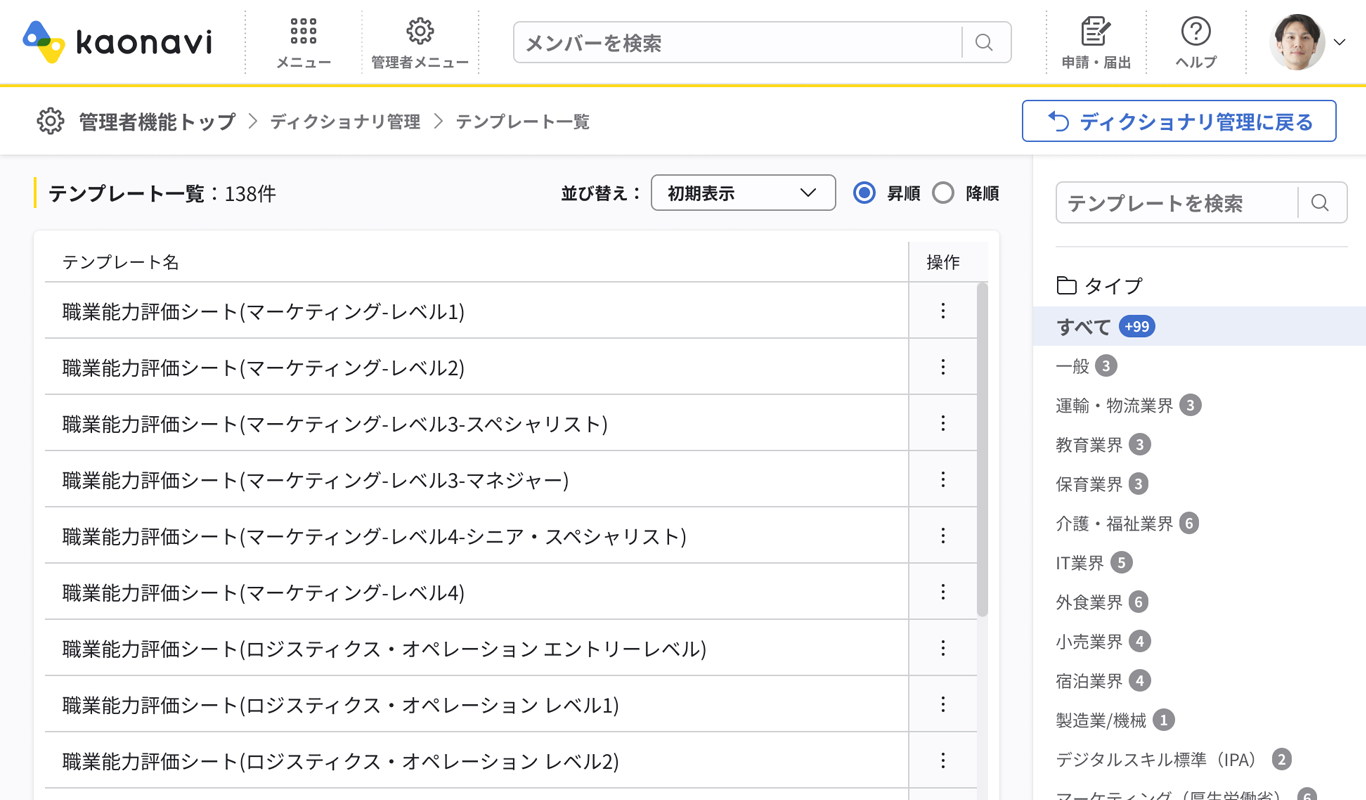
Task: Click template search magnifier icon
Action: [1320, 203]
